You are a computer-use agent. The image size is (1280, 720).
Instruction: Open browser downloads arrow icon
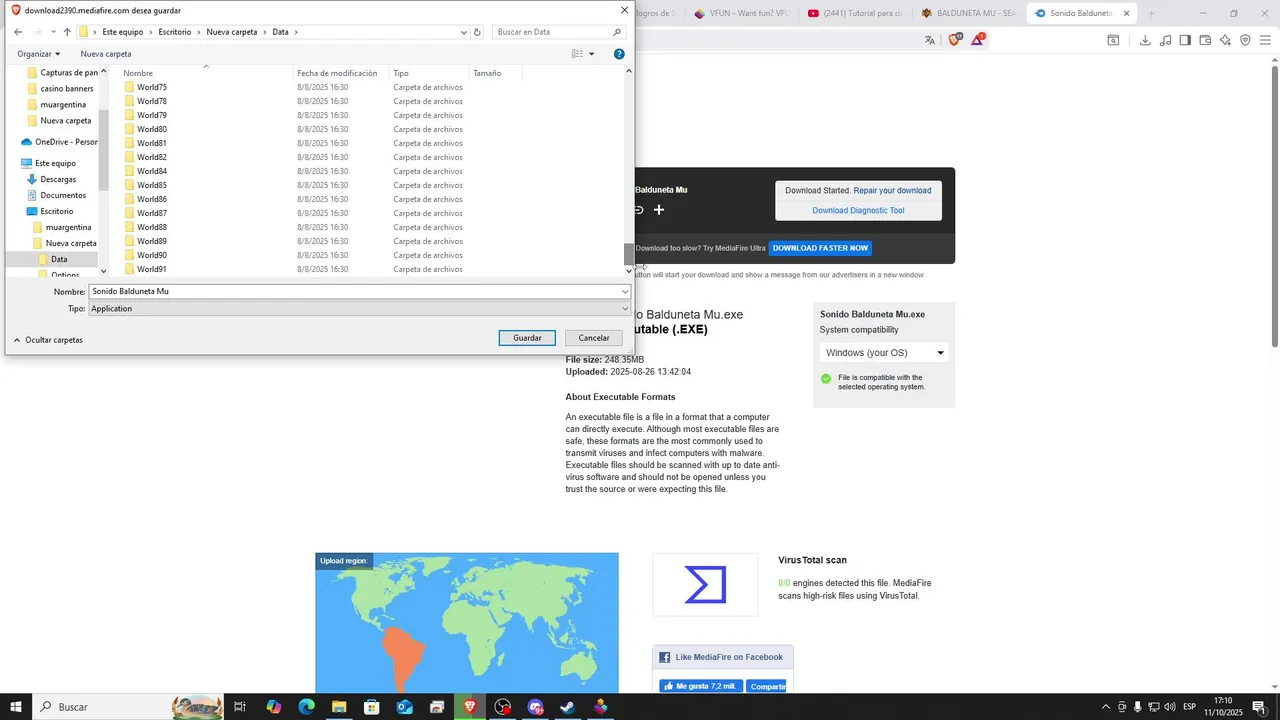coord(1145,40)
